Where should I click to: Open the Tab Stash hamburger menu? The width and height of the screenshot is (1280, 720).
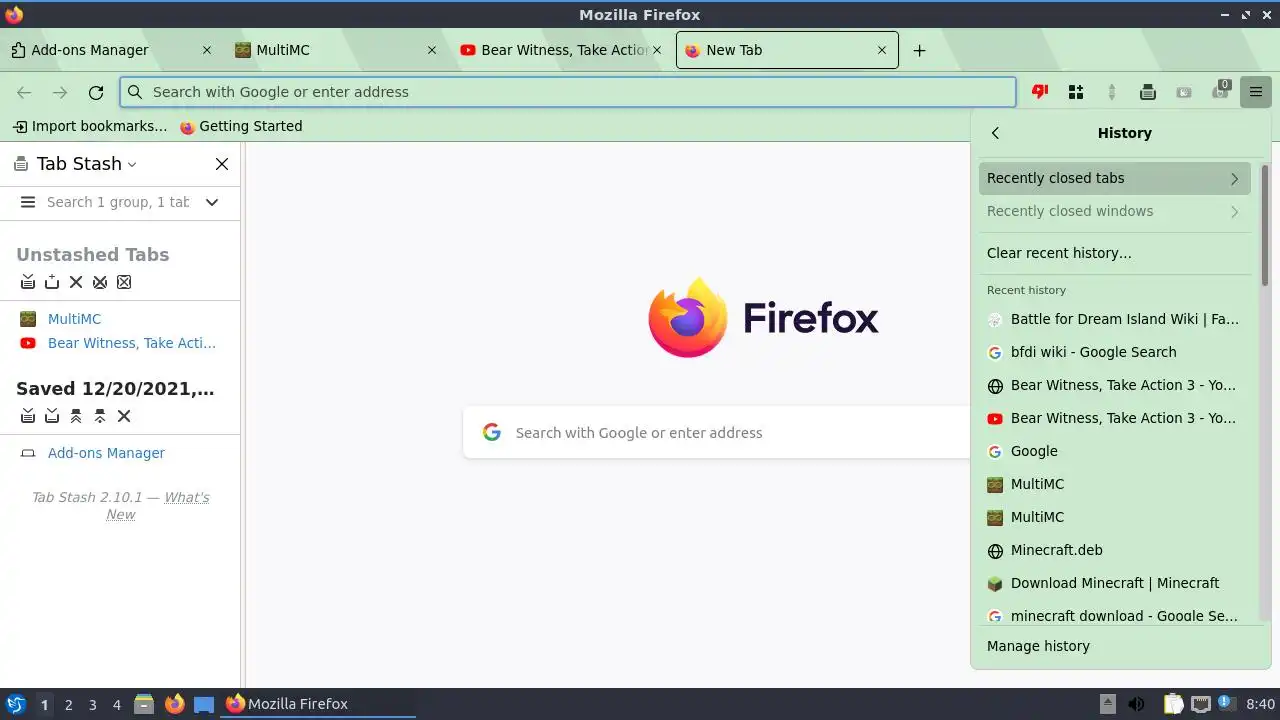click(28, 202)
